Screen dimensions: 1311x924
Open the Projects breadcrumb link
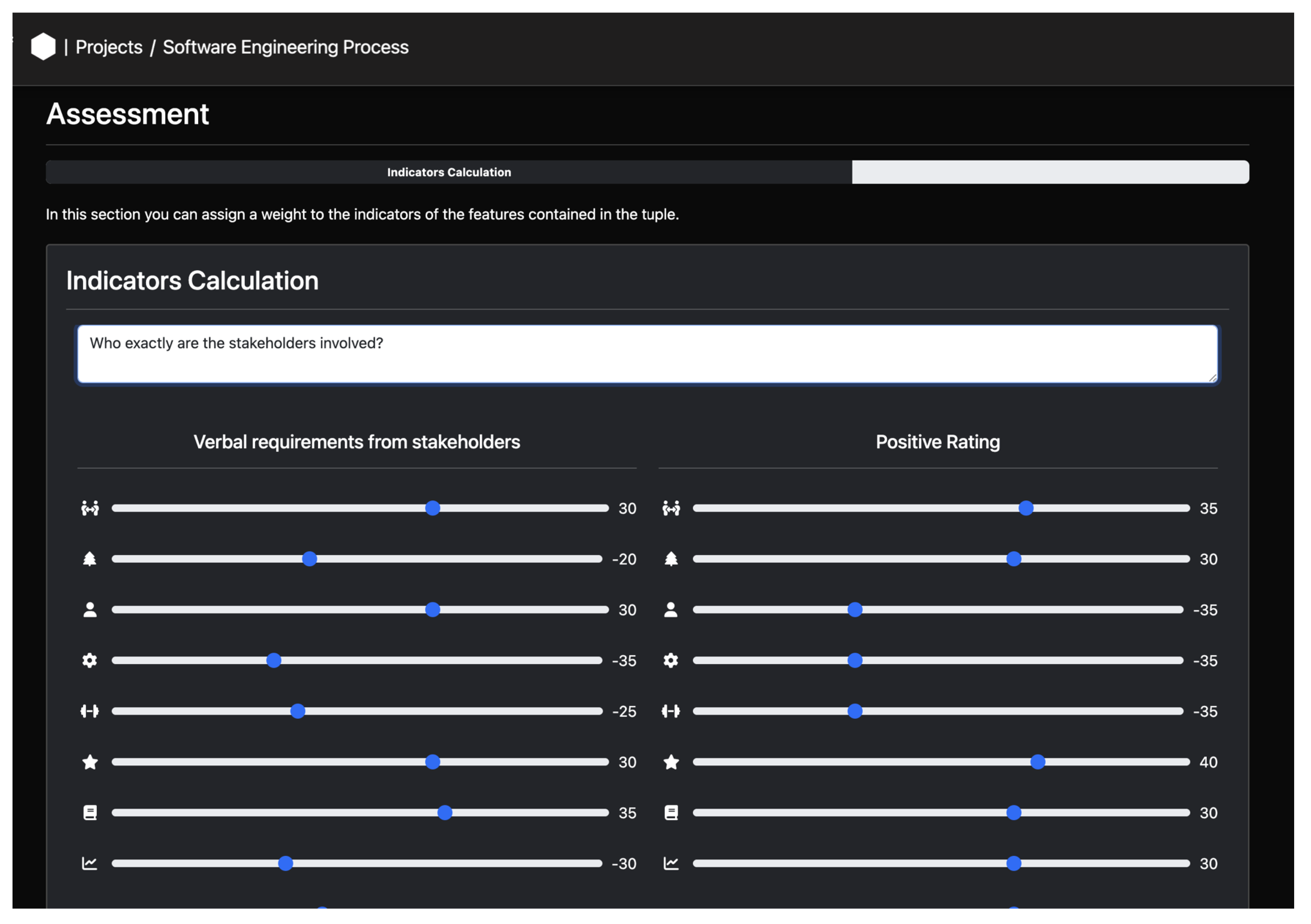click(108, 47)
